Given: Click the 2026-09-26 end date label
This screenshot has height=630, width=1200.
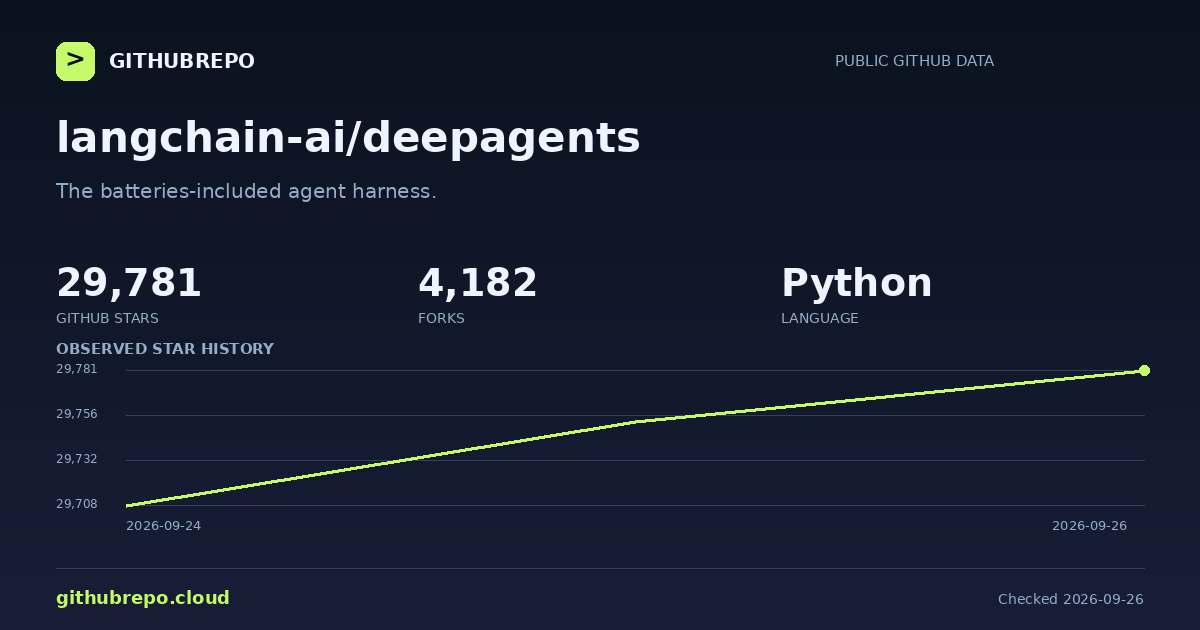Looking at the screenshot, I should pos(1089,526).
